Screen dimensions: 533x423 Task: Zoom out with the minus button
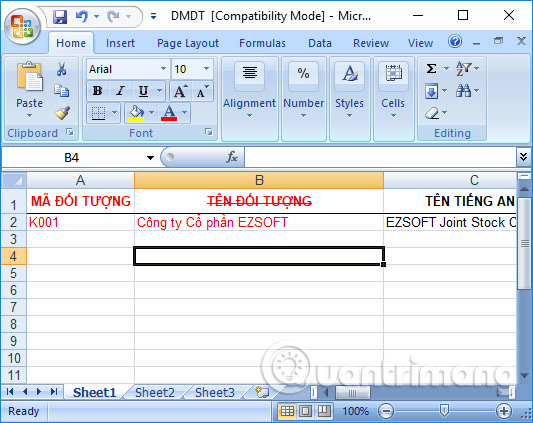[x=386, y=411]
